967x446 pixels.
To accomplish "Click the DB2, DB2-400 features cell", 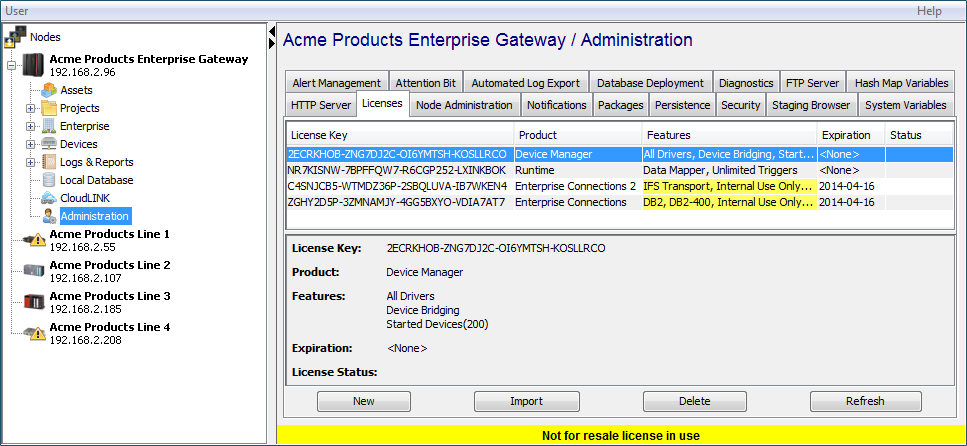I will 729,202.
